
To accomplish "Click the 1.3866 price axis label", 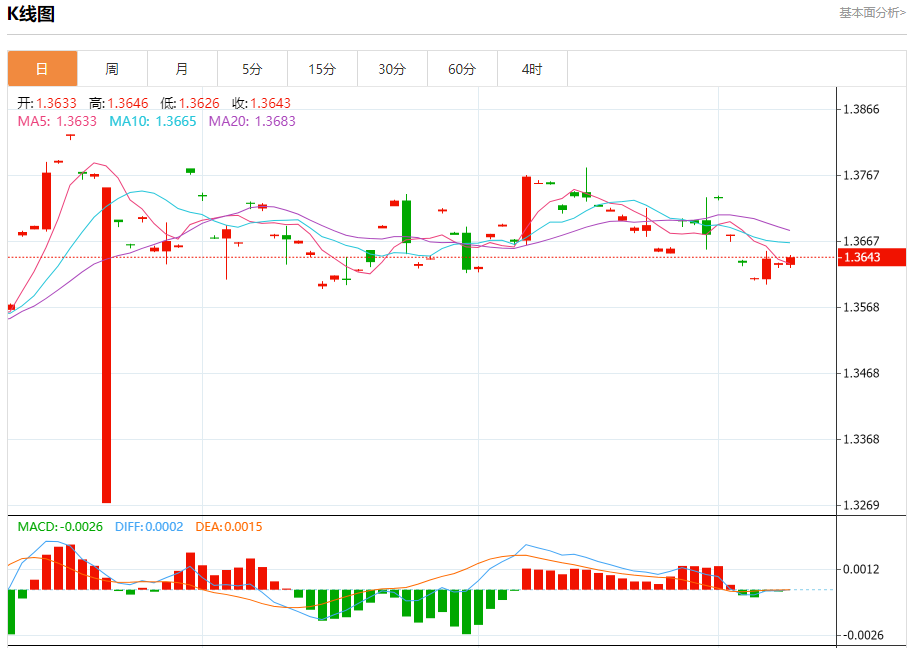I will 861,109.
